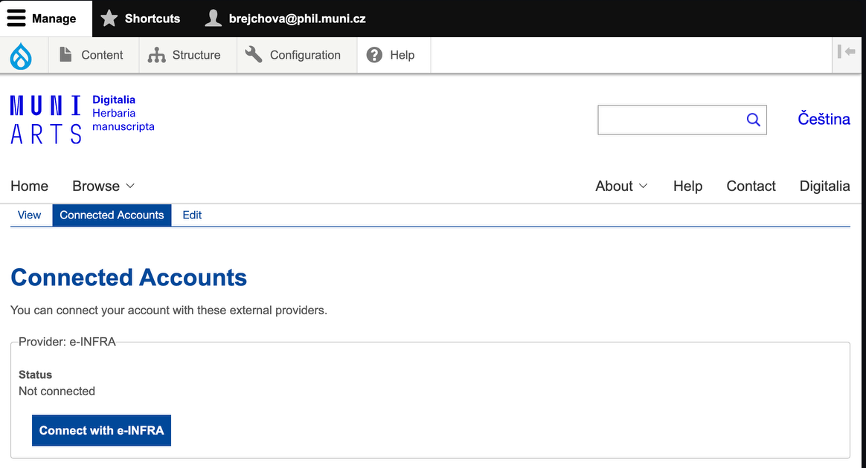Switch to the View tab
The width and height of the screenshot is (866, 468).
(29, 215)
